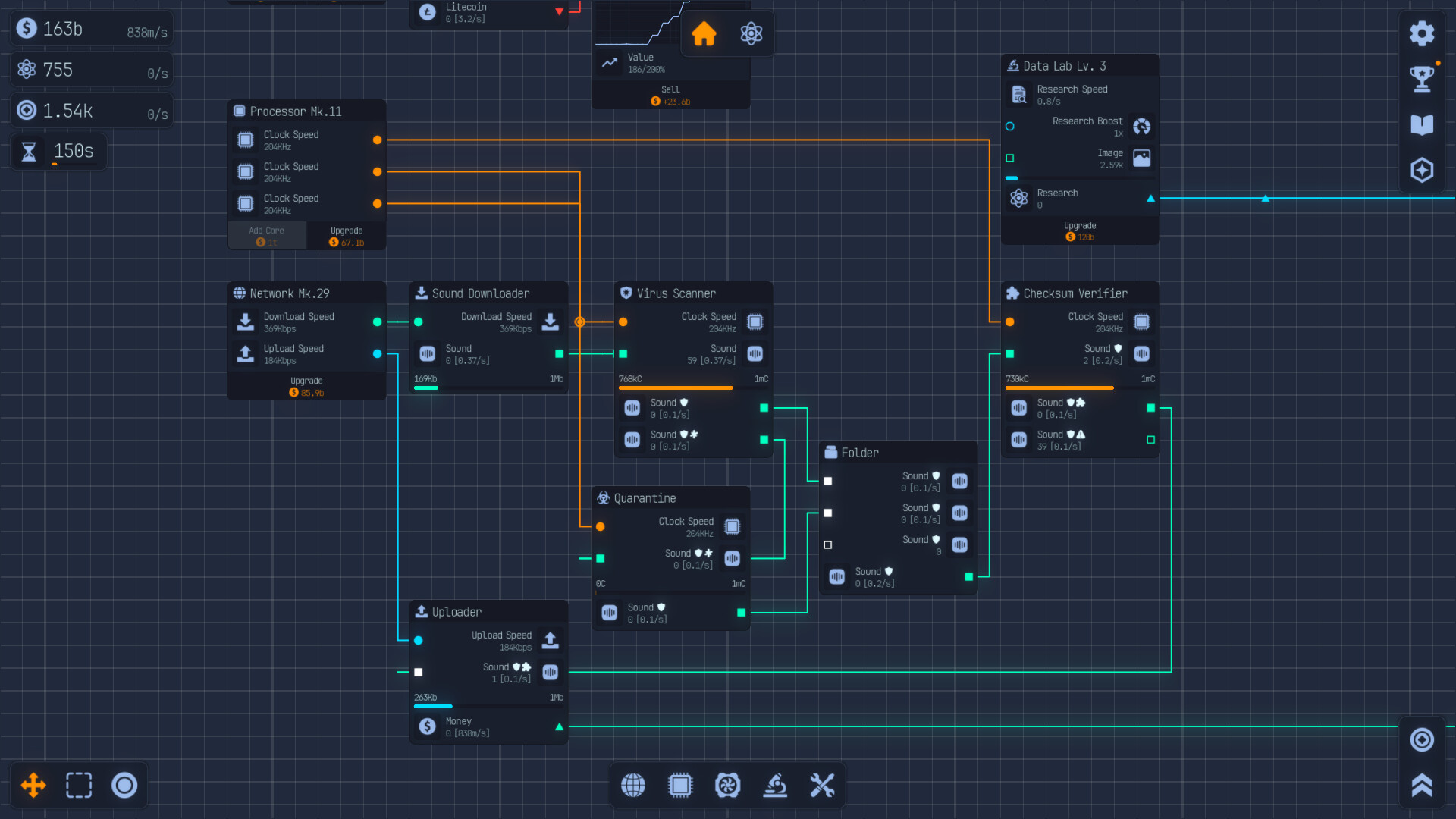Viewport: 1456px width, 819px height.
Task: Switch to the home view (house icon)
Action: tap(704, 33)
